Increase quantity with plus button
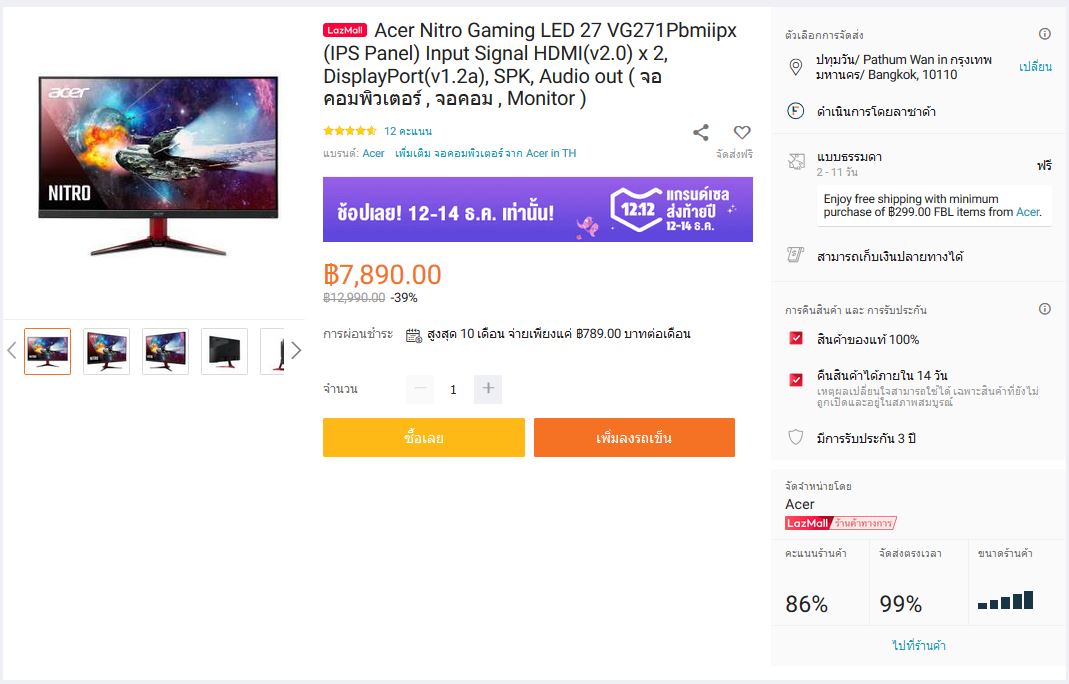This screenshot has width=1069, height=684. coord(488,389)
